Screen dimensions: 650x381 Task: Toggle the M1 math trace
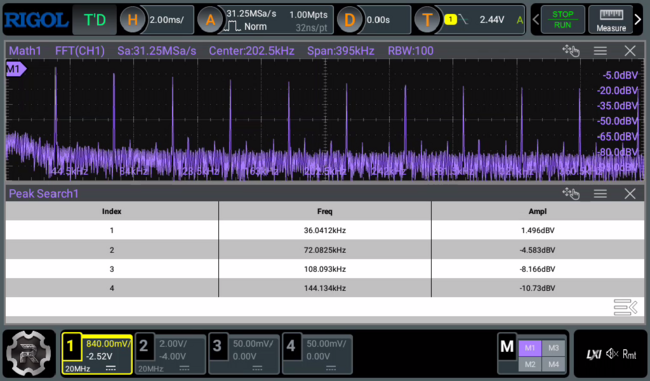click(530, 348)
